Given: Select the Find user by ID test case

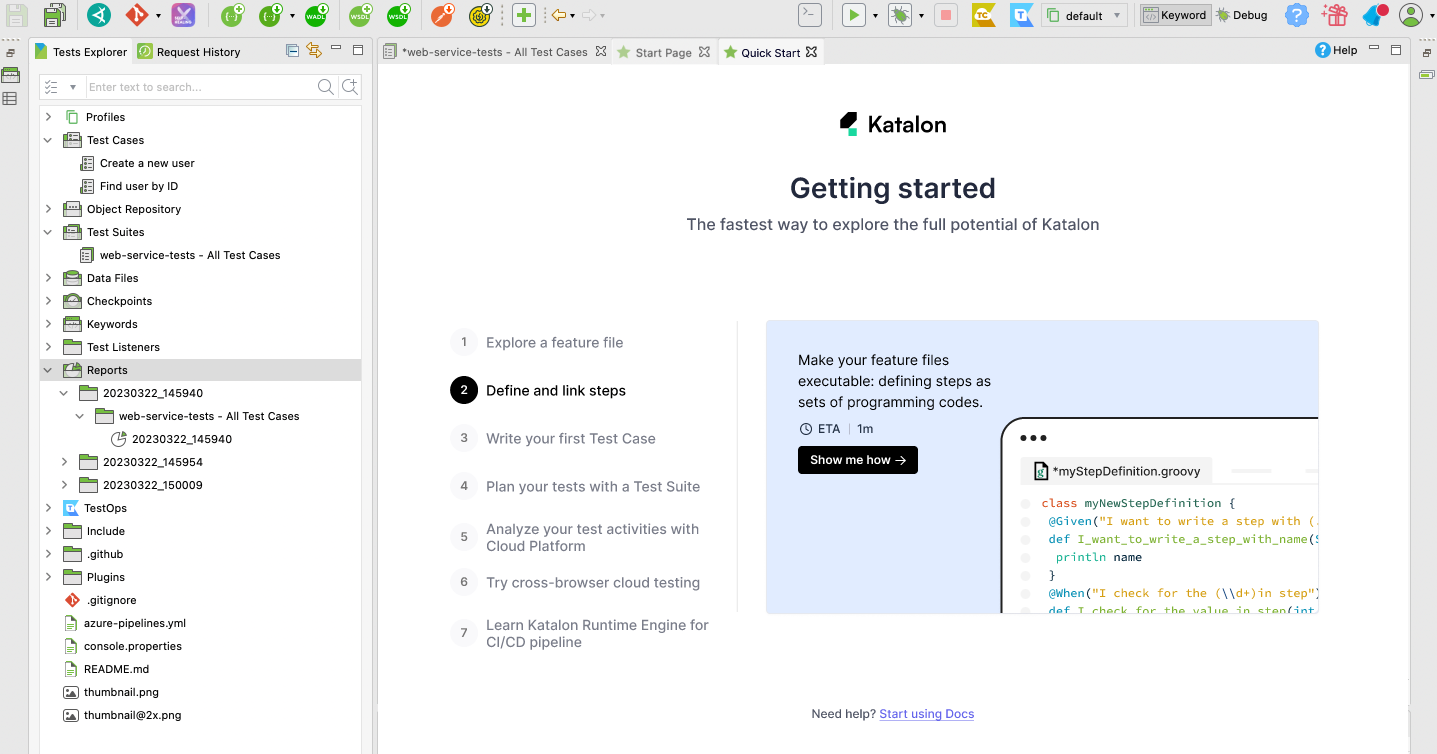Looking at the screenshot, I should (x=139, y=186).
